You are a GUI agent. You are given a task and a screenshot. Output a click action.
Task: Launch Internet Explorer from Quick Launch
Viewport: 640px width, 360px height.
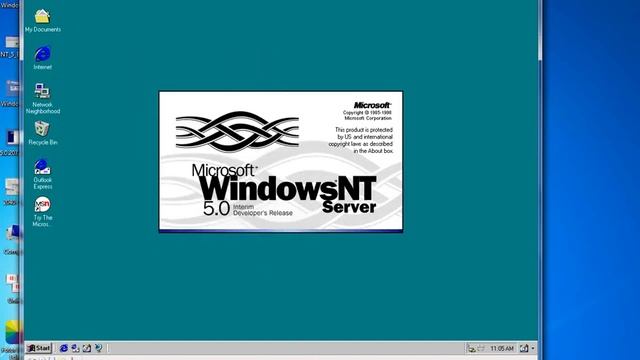pos(64,348)
